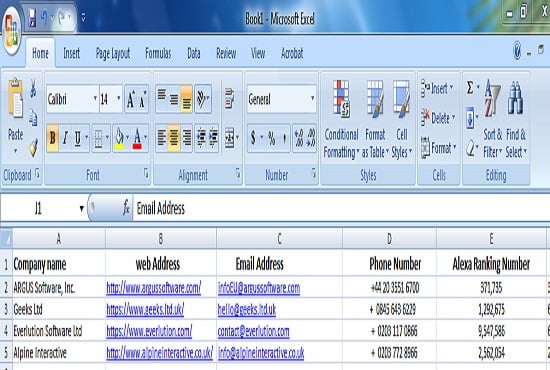Screen dimensions: 550x370
Task: Open the everlution.com web link
Action: pyautogui.click(x=149, y=331)
